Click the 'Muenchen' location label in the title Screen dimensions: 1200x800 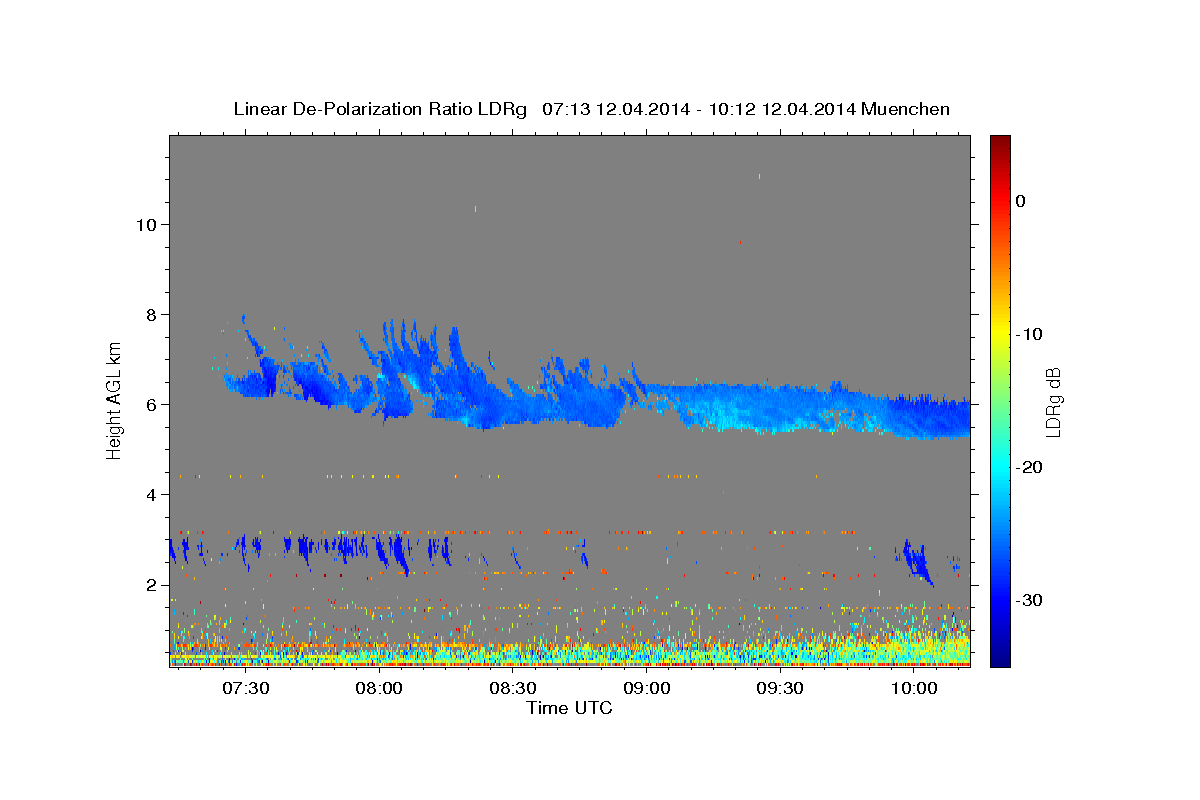point(907,109)
